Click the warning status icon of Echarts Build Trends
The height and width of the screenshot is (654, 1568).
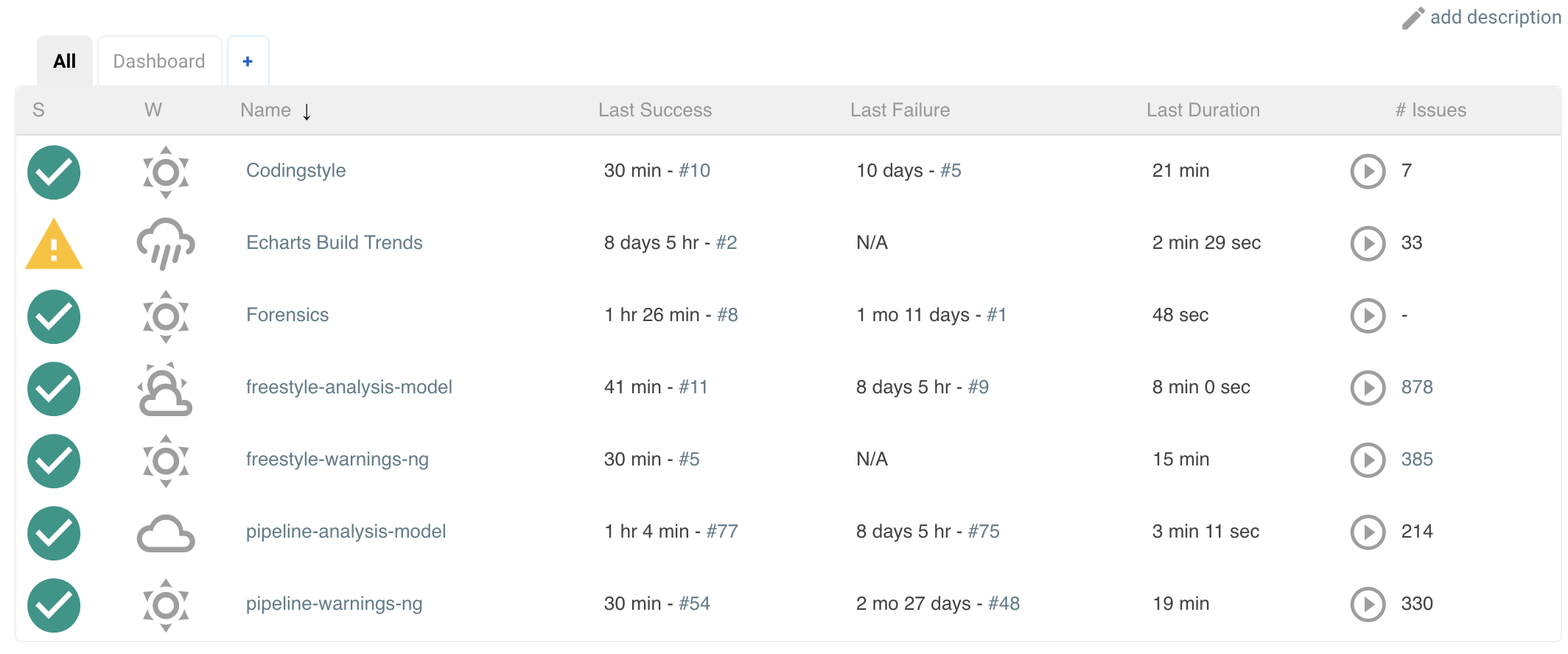click(54, 244)
